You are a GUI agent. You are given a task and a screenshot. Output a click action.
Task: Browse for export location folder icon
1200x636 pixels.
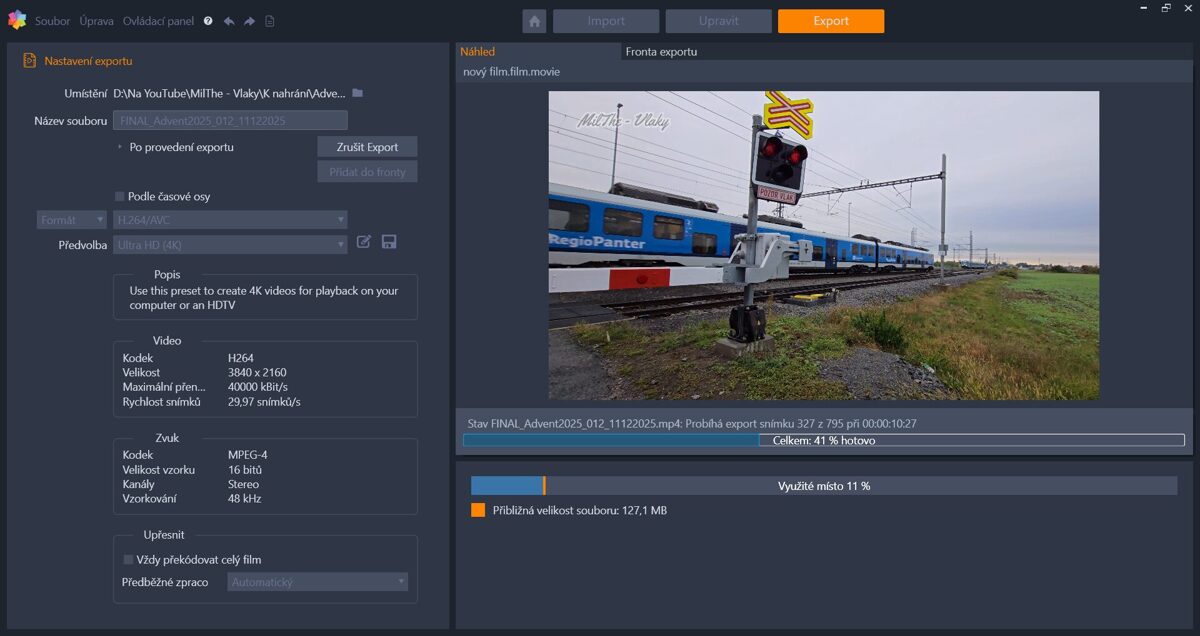(x=357, y=93)
